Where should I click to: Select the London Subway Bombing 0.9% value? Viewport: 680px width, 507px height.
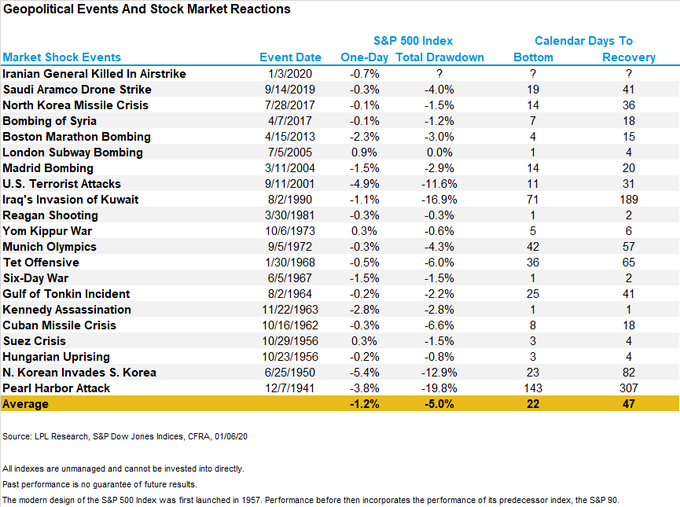tap(364, 152)
